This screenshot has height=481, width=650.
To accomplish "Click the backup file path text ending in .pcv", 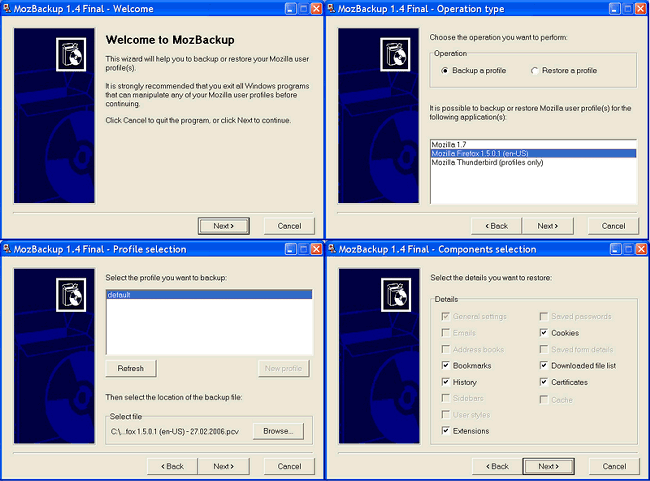I will (x=175, y=432).
